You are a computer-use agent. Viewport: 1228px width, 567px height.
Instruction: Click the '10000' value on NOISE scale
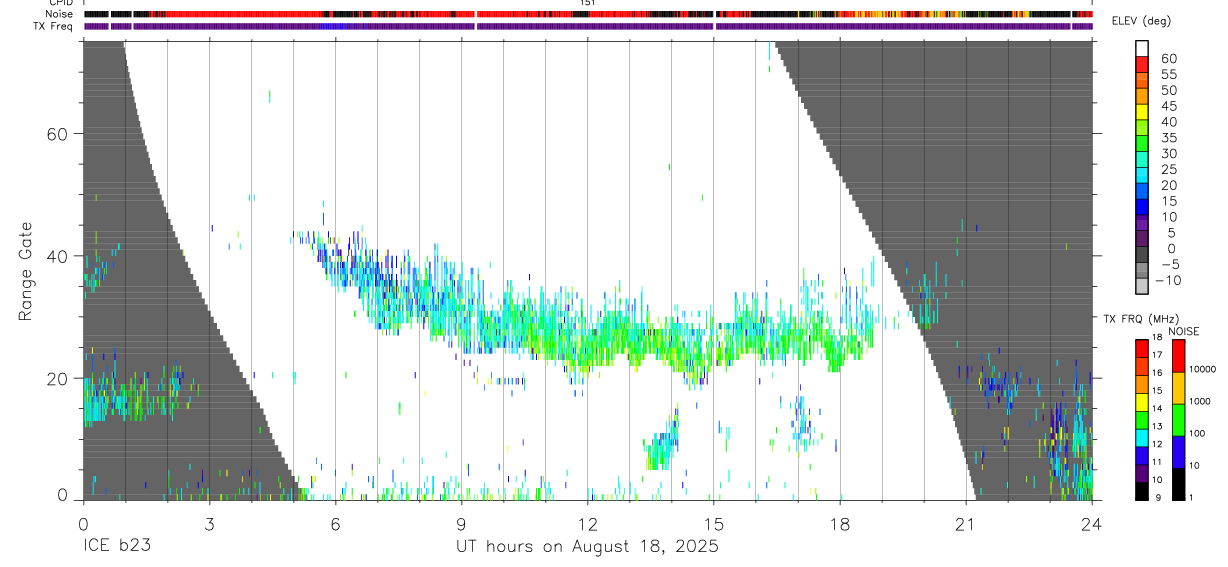coord(1204,369)
